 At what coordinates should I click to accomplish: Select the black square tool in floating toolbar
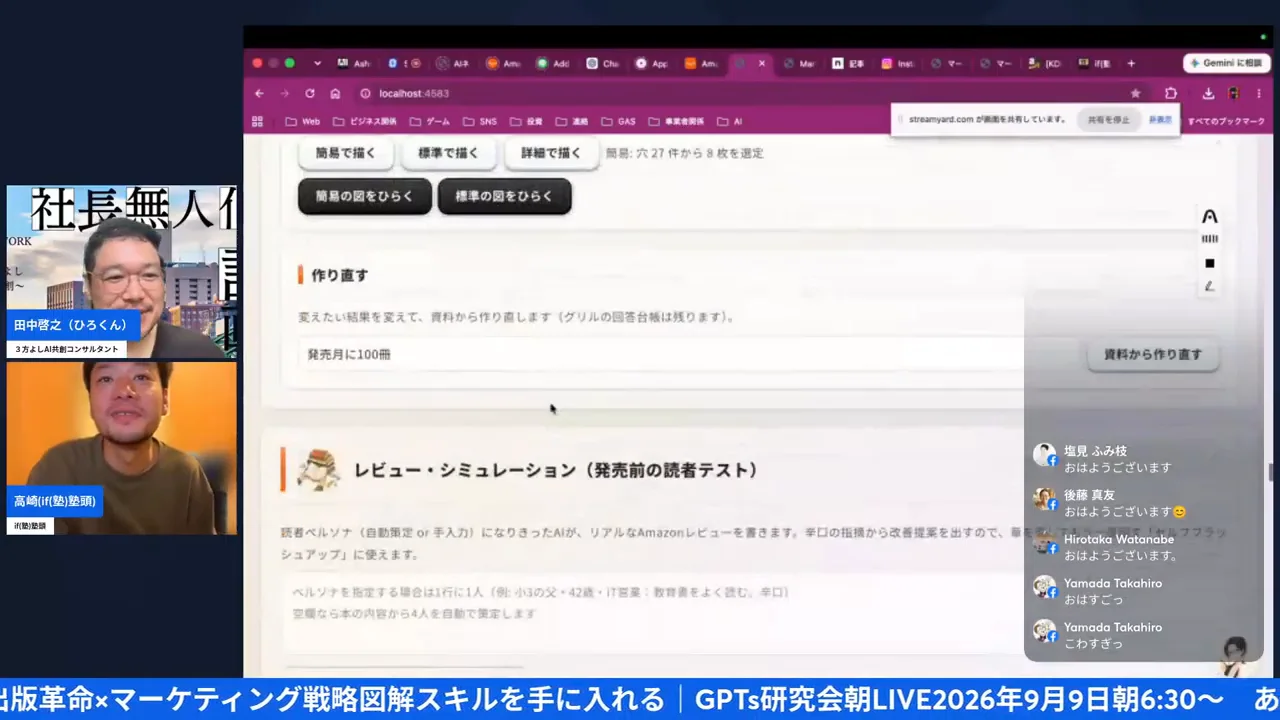click(1210, 263)
